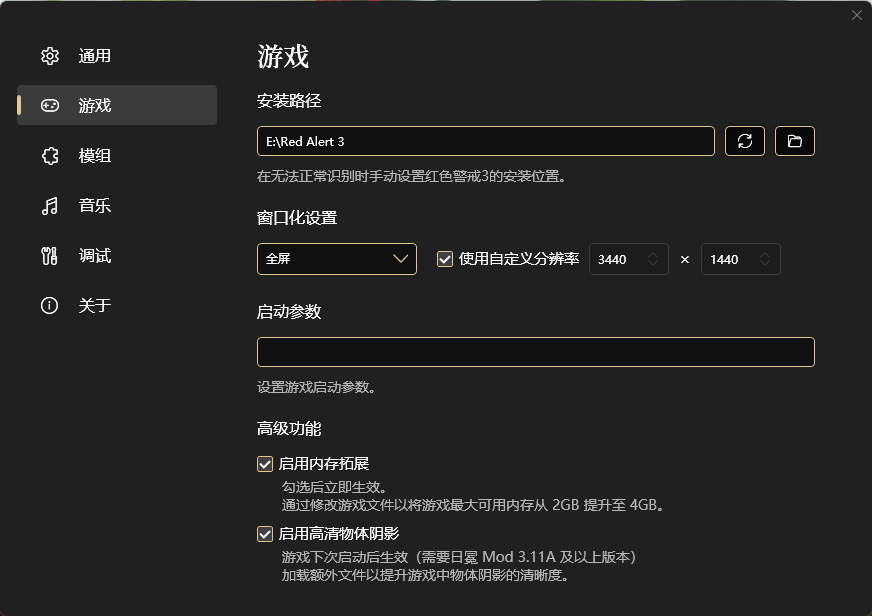
Task: Click the install path field E:\Red Alert 3
Action: pos(485,141)
